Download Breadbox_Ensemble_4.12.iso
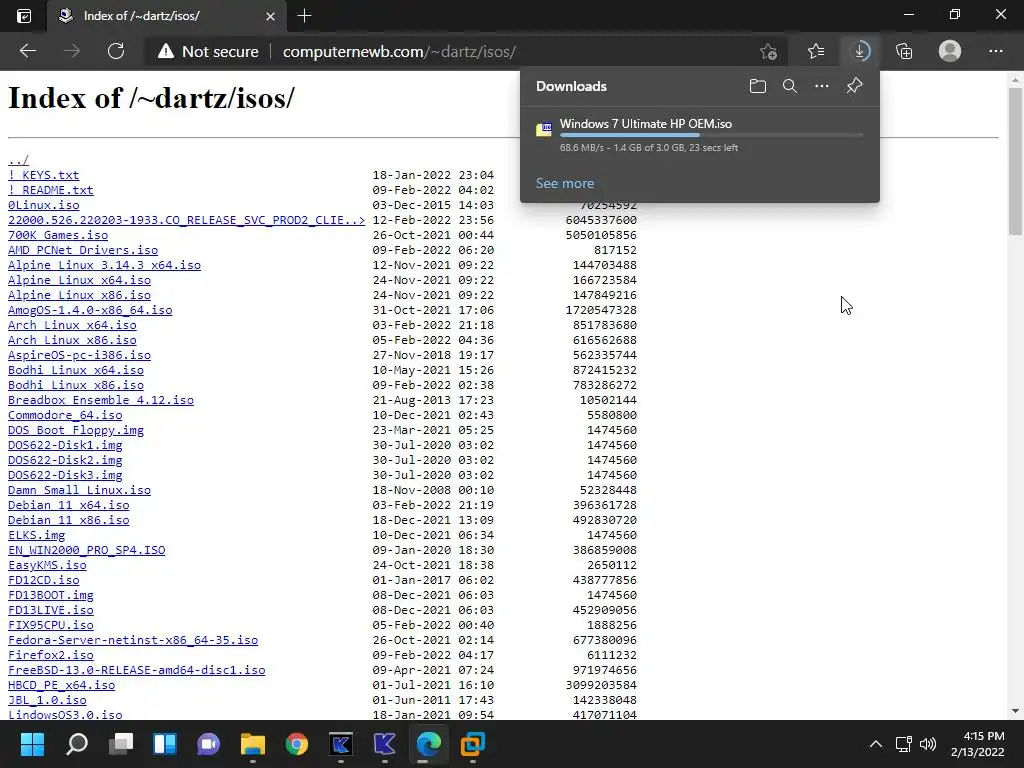 pyautogui.click(x=101, y=400)
